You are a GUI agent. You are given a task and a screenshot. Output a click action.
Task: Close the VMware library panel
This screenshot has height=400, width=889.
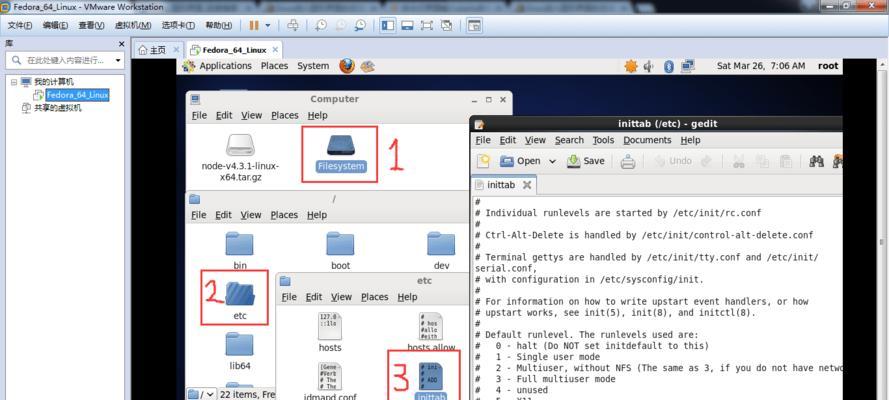[x=121, y=44]
